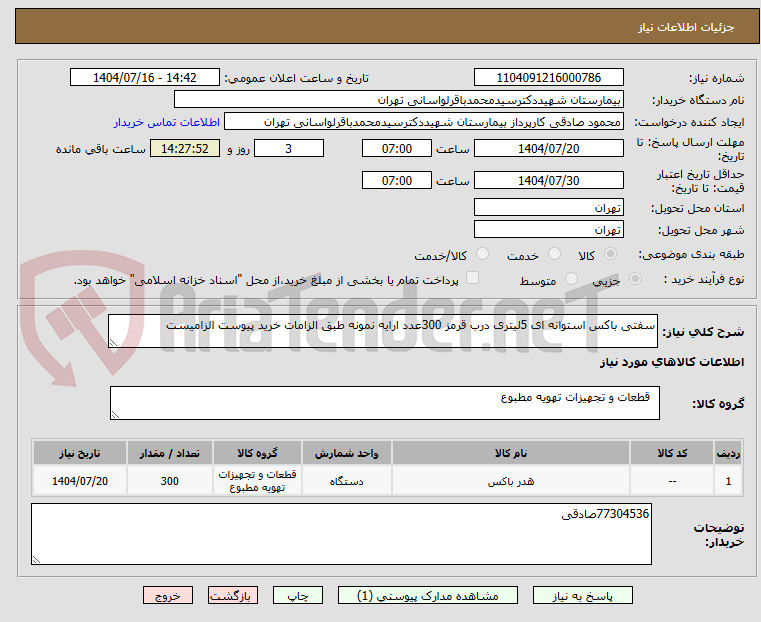Image resolution: width=761 pixels, height=622 pixels.
Task: Click the بازگشت back button
Action: [x=233, y=595]
